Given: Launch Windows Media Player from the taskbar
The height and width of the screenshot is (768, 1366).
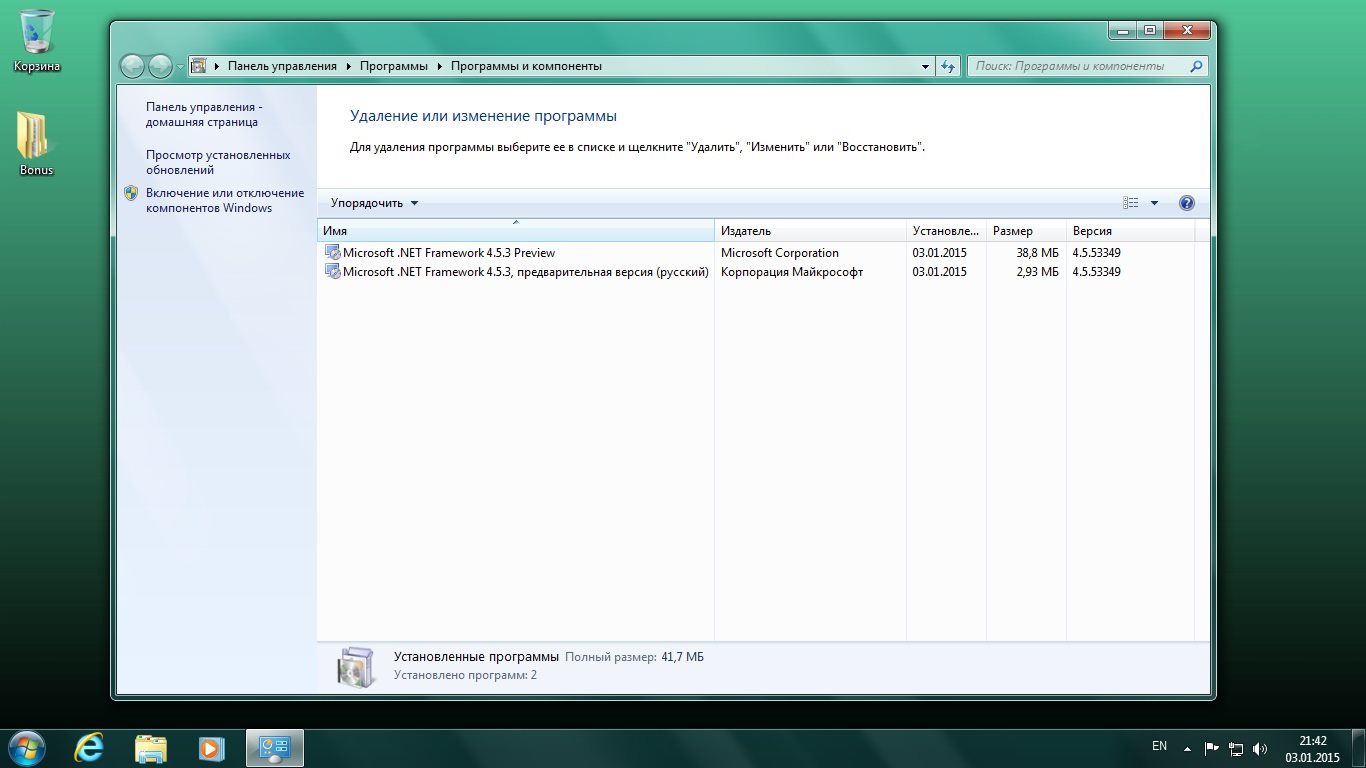Looking at the screenshot, I should coord(211,748).
